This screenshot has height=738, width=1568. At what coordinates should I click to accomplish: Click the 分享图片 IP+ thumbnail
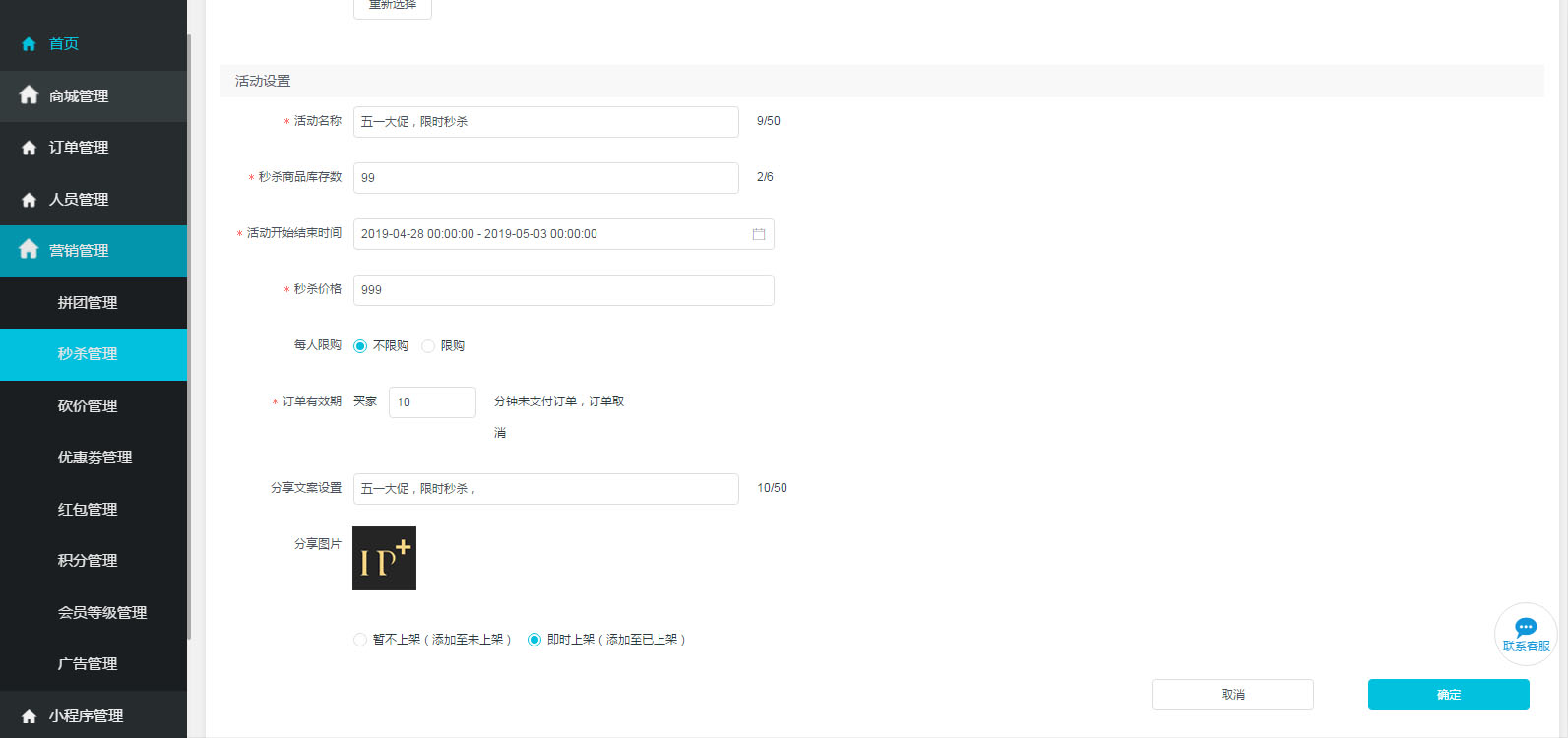[384, 559]
